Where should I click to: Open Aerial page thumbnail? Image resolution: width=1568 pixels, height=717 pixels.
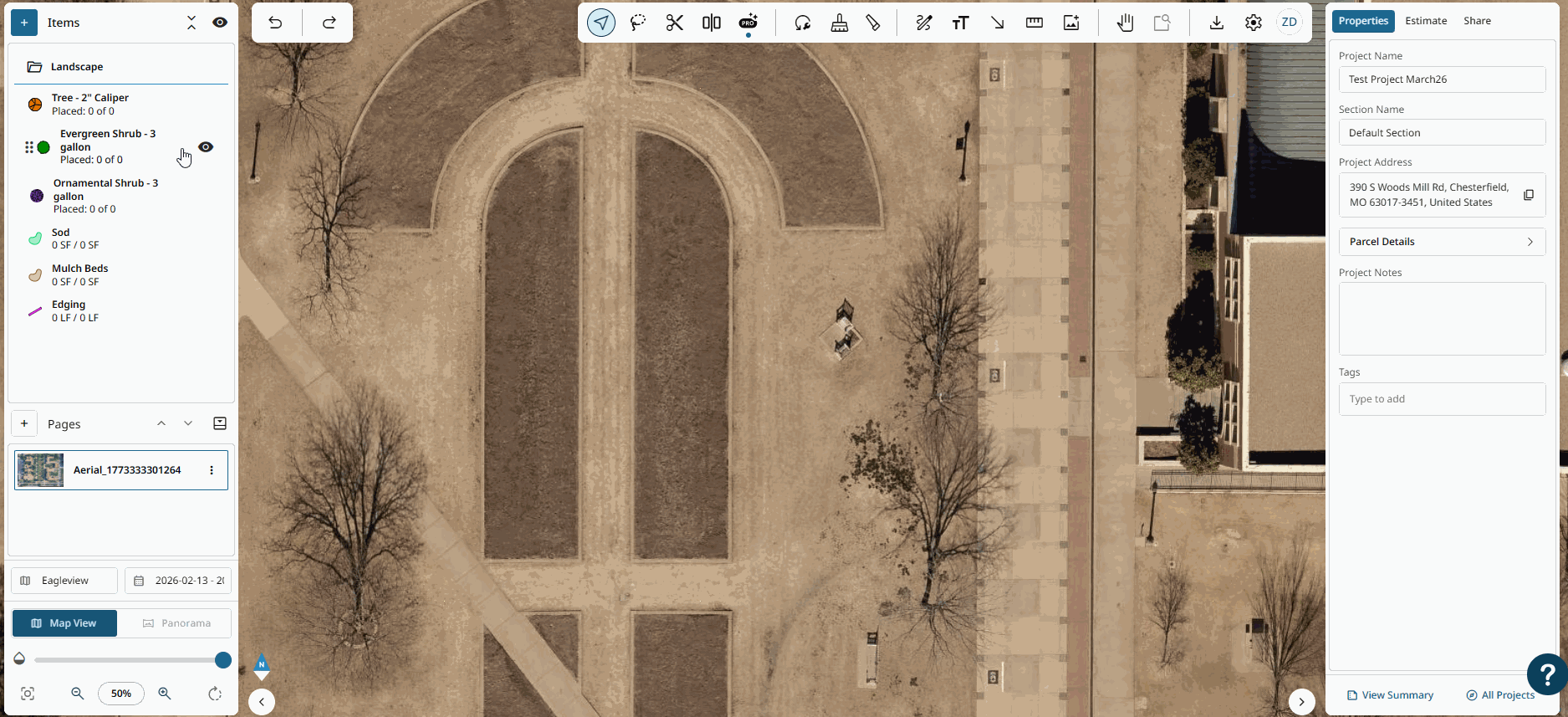(x=40, y=470)
